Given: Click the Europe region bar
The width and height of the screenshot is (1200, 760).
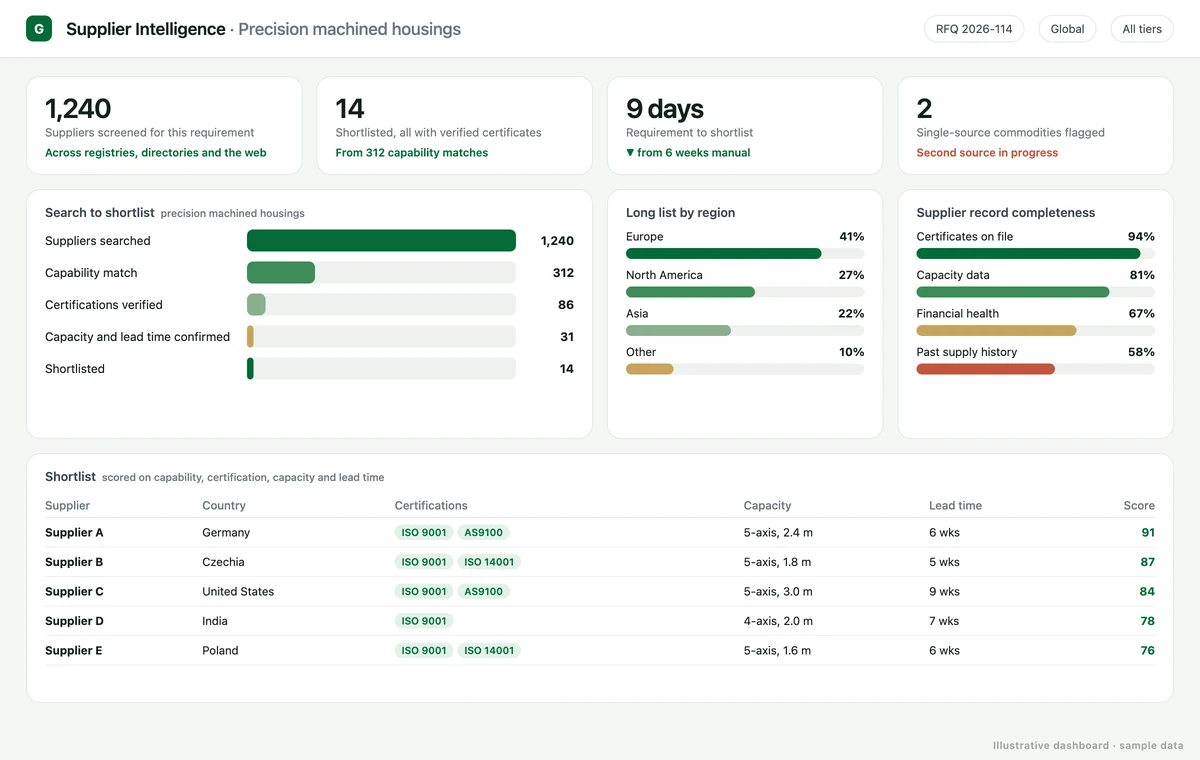Looking at the screenshot, I should [x=745, y=254].
